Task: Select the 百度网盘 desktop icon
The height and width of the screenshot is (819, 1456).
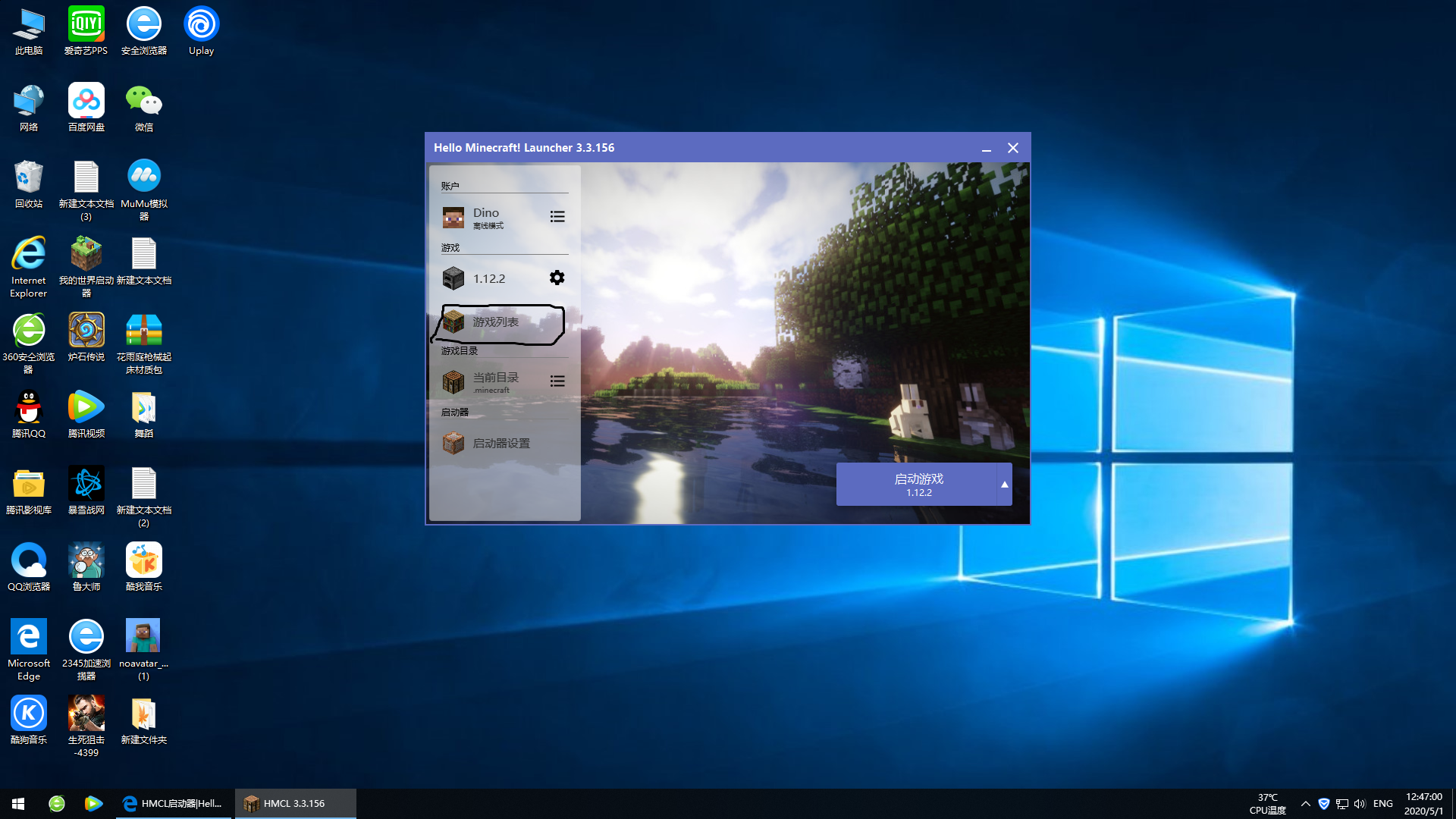Action: coord(86,108)
